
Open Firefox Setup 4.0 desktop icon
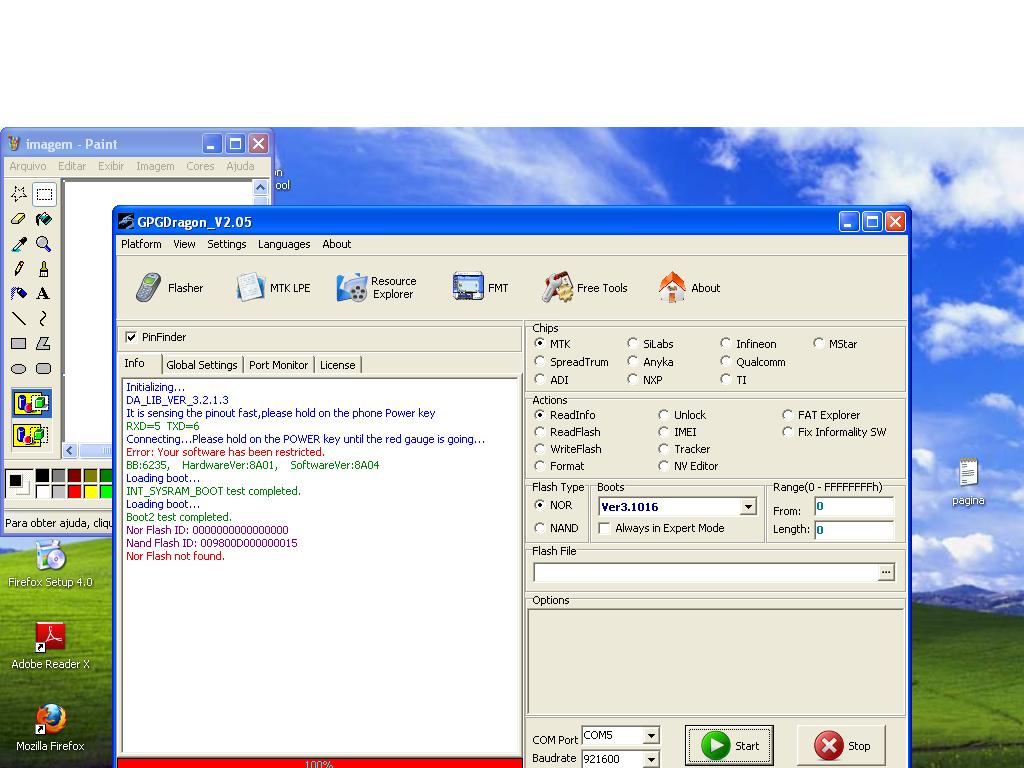coord(50,564)
